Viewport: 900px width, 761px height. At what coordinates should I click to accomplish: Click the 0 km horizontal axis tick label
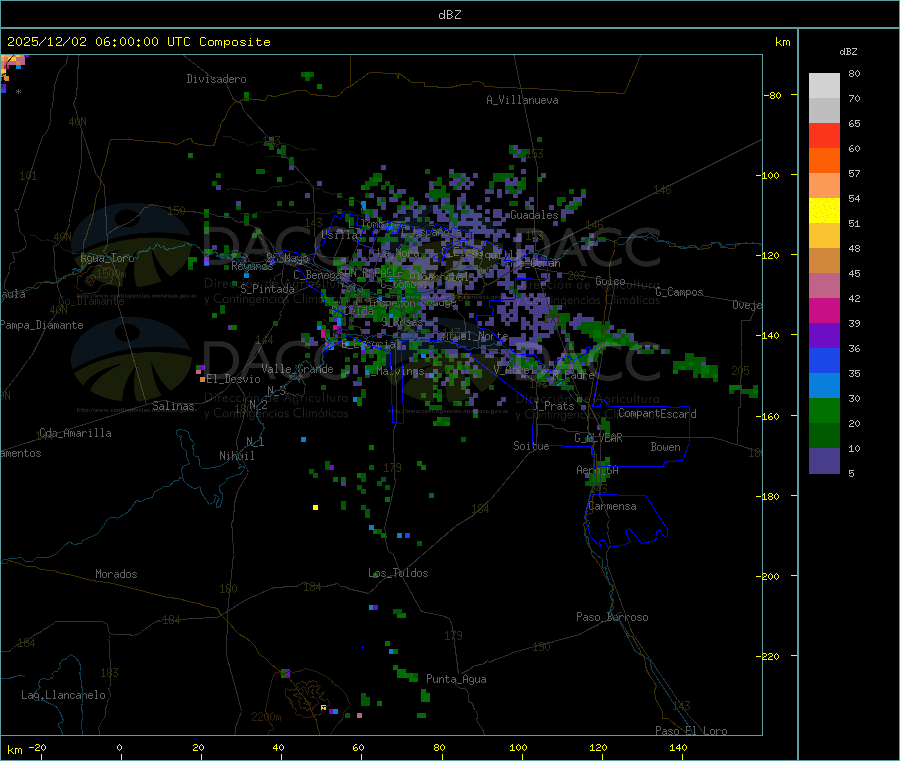[119, 748]
